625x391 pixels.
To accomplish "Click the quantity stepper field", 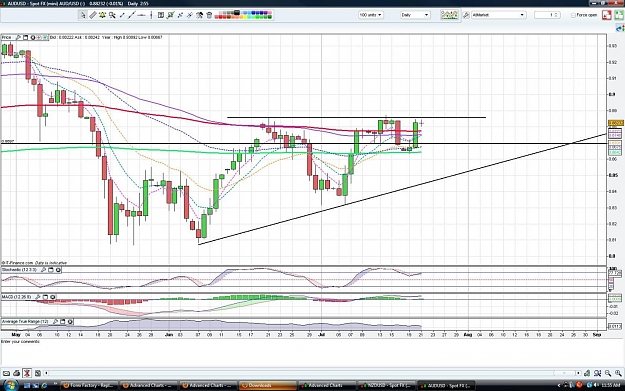I will (547, 15).
